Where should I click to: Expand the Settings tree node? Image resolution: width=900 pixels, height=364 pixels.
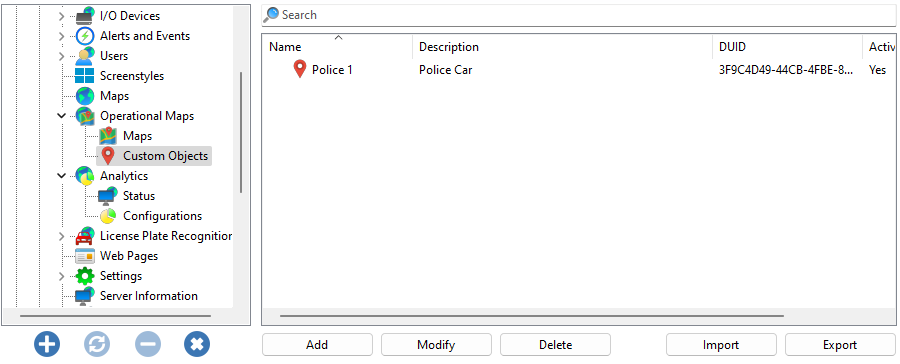point(61,276)
